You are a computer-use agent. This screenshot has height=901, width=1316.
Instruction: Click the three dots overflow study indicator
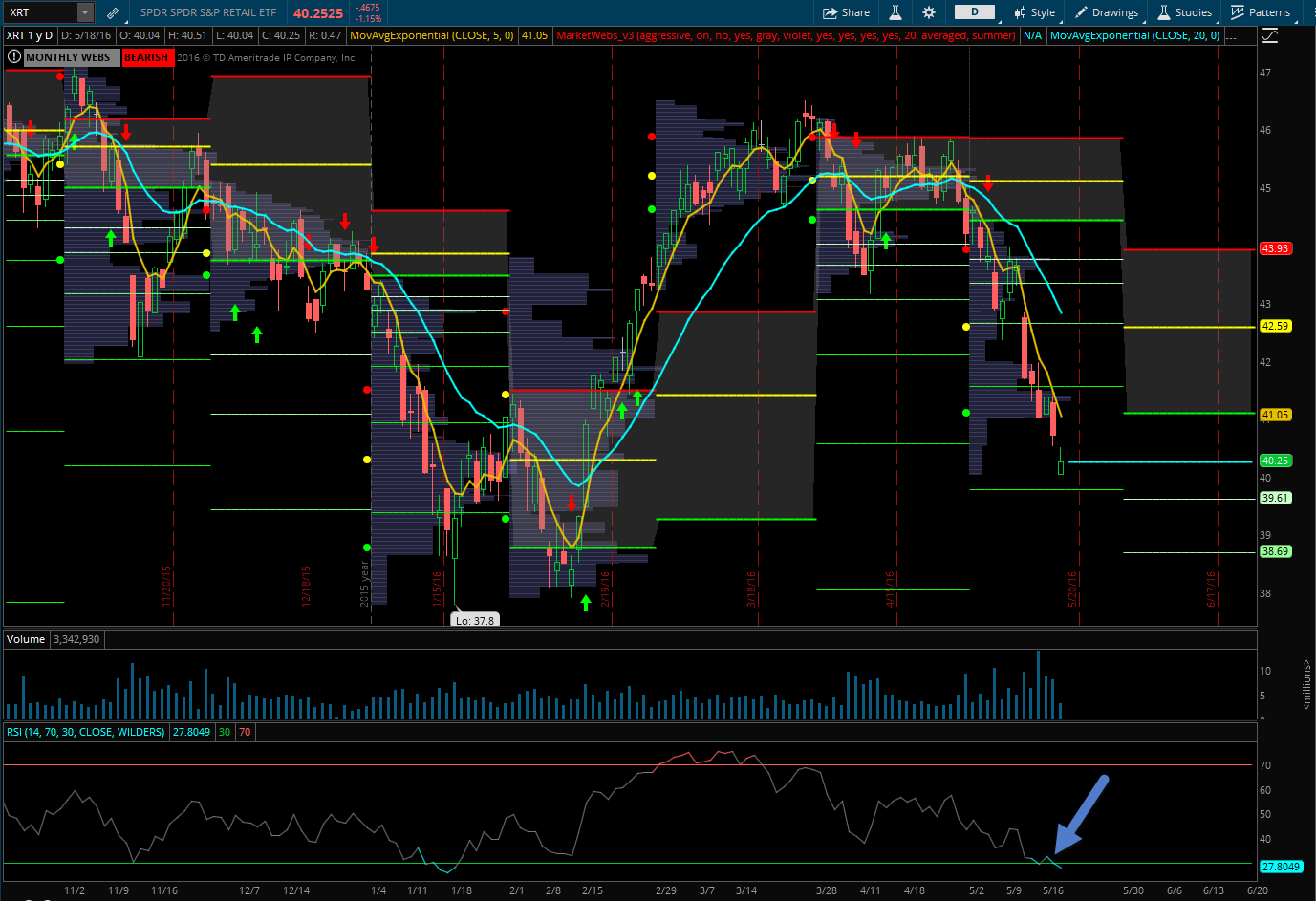tap(1233, 36)
